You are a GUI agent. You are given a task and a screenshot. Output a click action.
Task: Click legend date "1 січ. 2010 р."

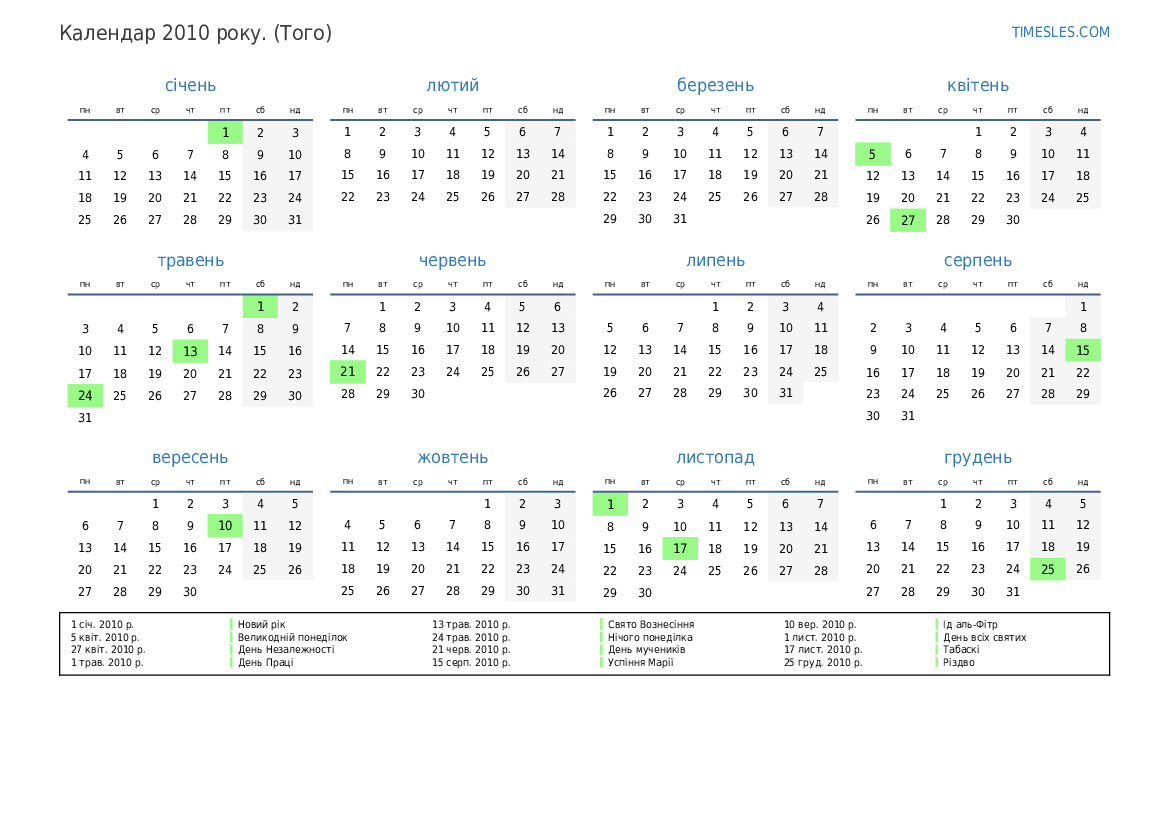pos(102,625)
